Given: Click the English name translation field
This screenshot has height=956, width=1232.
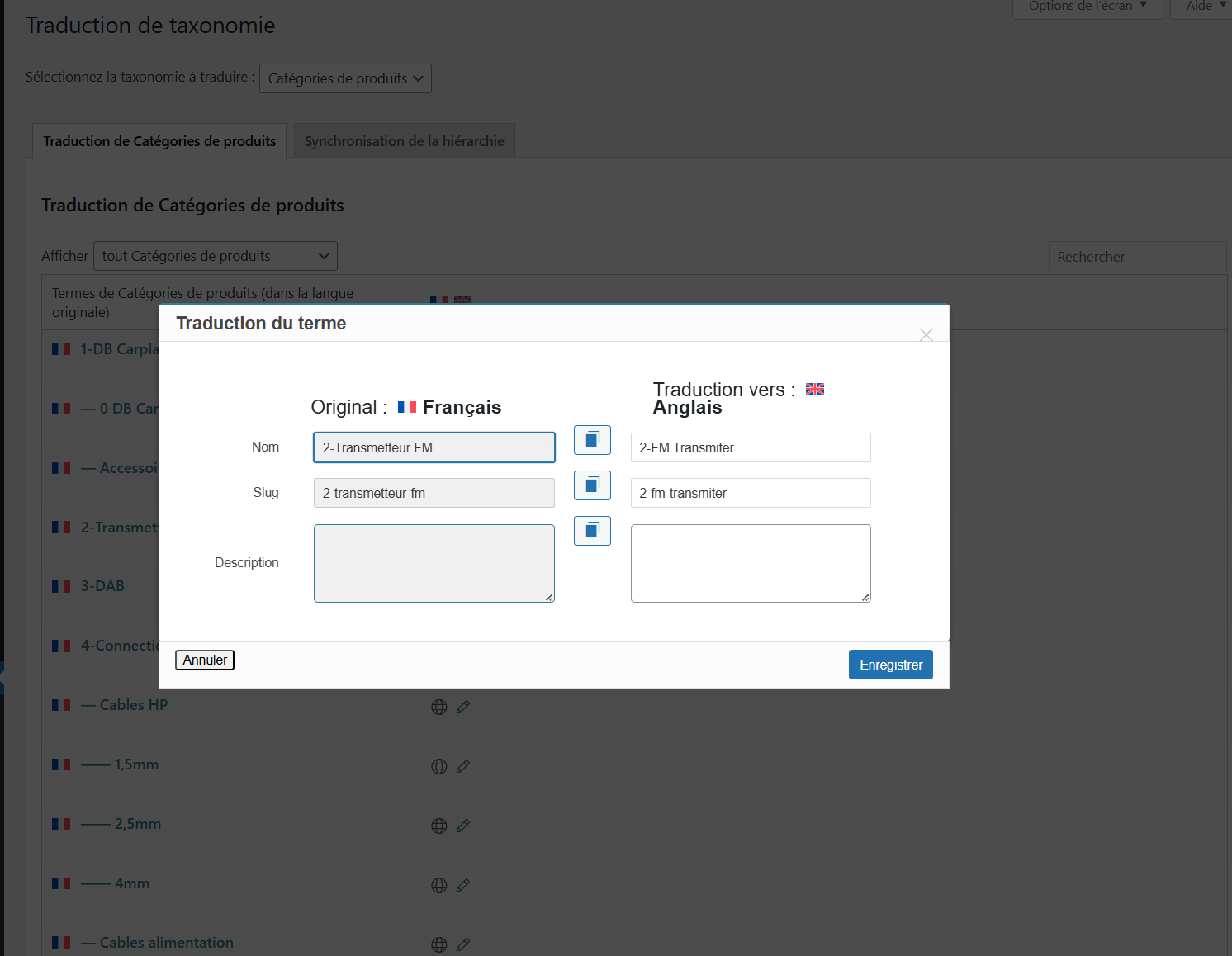Looking at the screenshot, I should [x=750, y=447].
